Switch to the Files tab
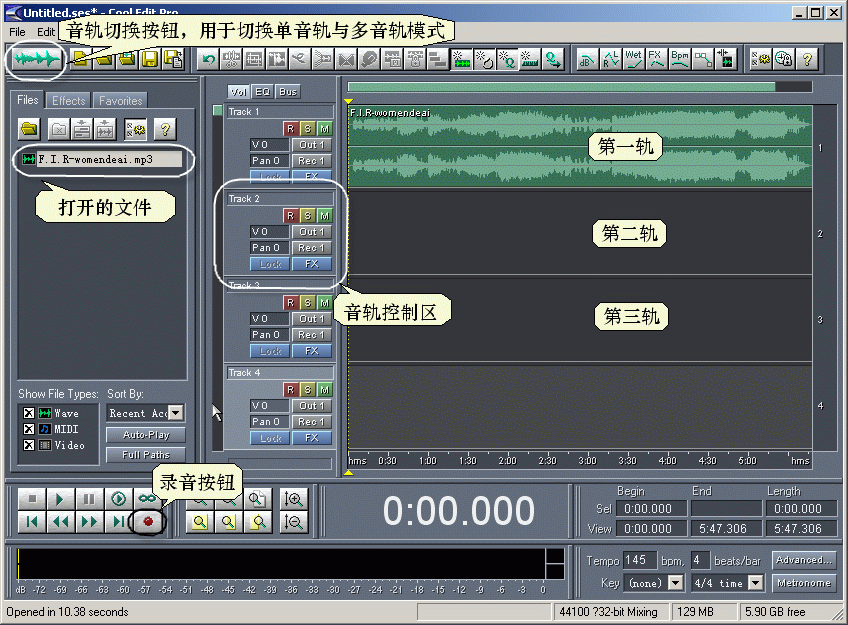The height and width of the screenshot is (625, 848). (28, 99)
